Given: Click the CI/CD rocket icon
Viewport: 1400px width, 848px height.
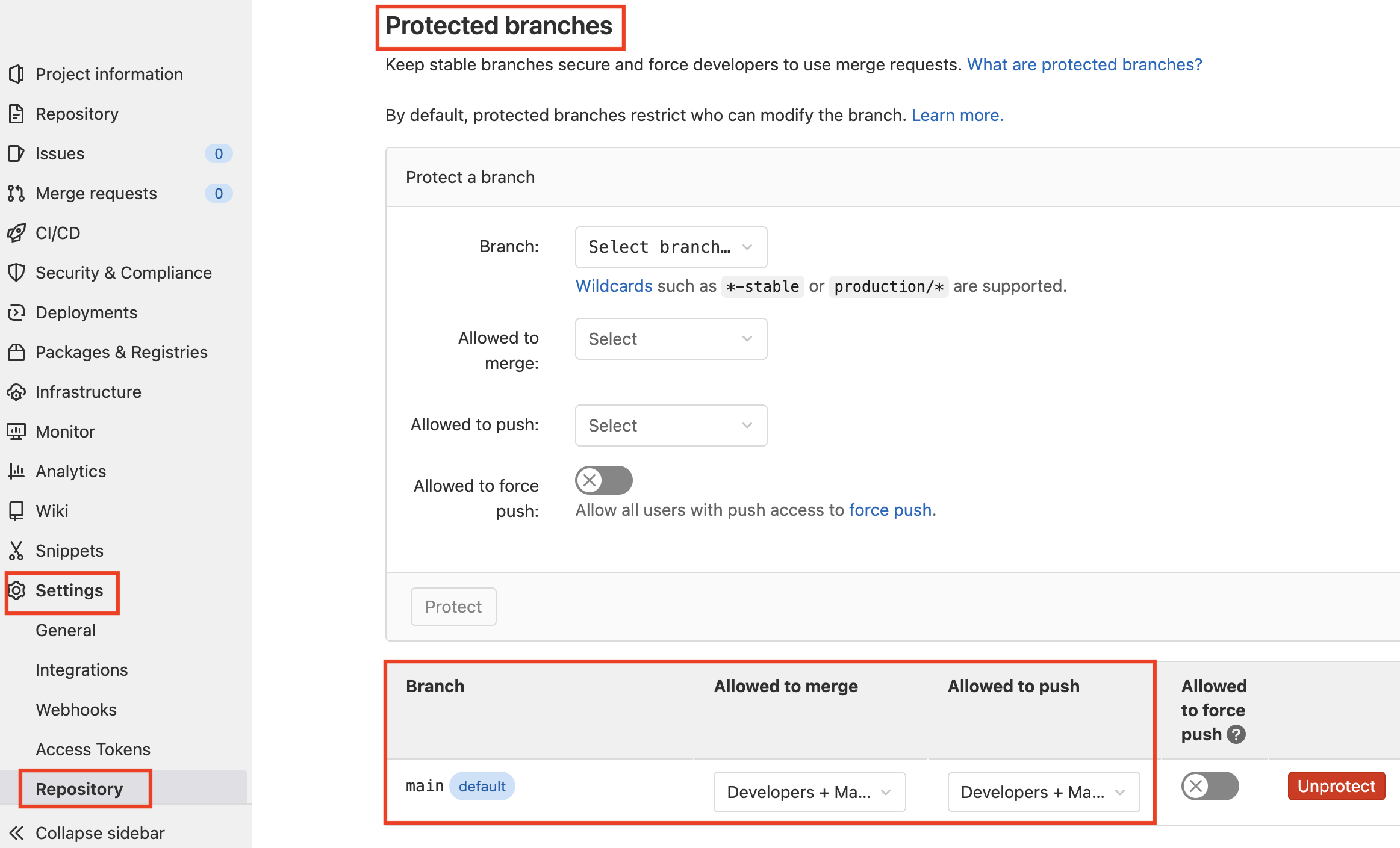Looking at the screenshot, I should tap(16, 233).
